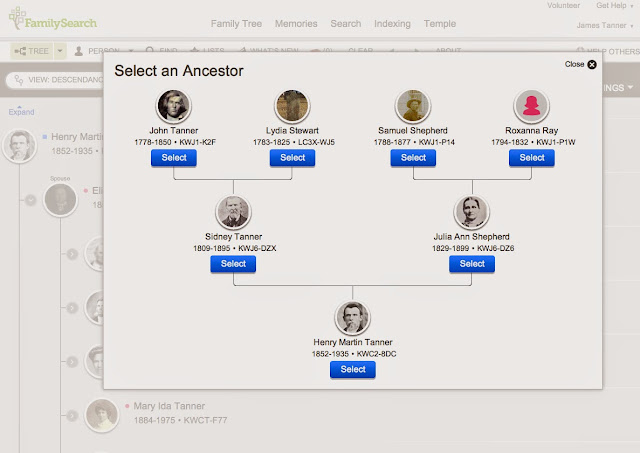This screenshot has height=453, width=640.
Task: Click Samuel Shepherd's name text
Action: click(x=413, y=131)
